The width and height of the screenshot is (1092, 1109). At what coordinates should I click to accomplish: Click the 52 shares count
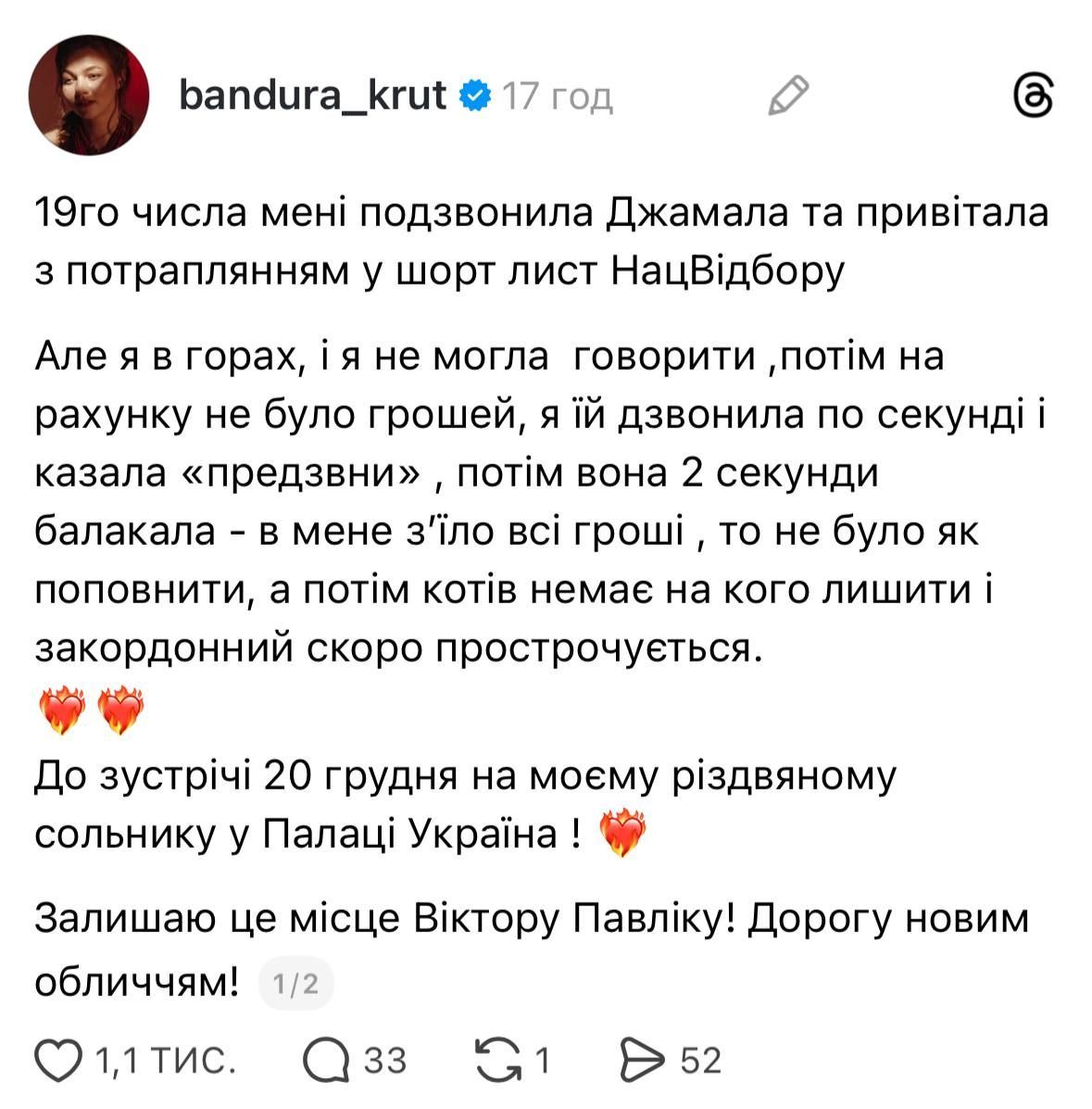pos(700,1060)
